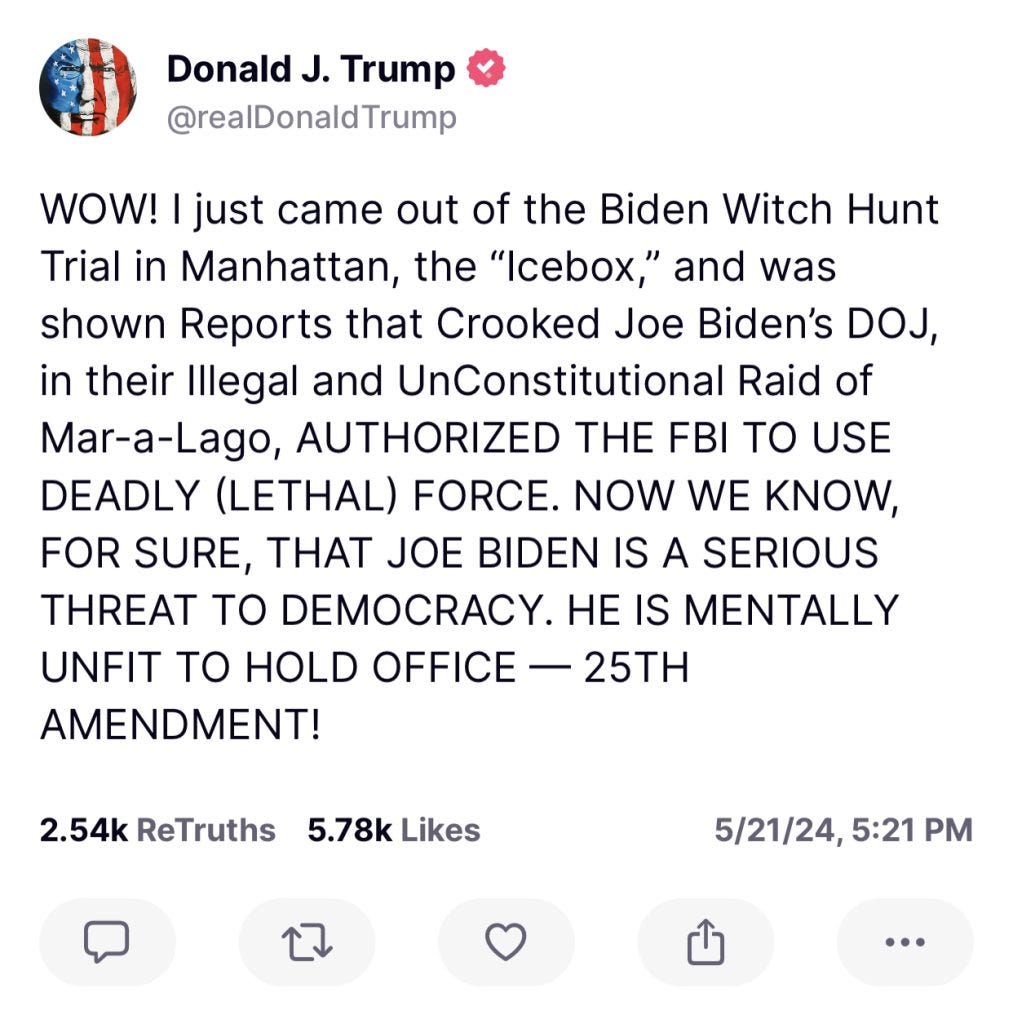Tap the ReTruth arrows icon
1013x1024 pixels.
(x=307, y=941)
